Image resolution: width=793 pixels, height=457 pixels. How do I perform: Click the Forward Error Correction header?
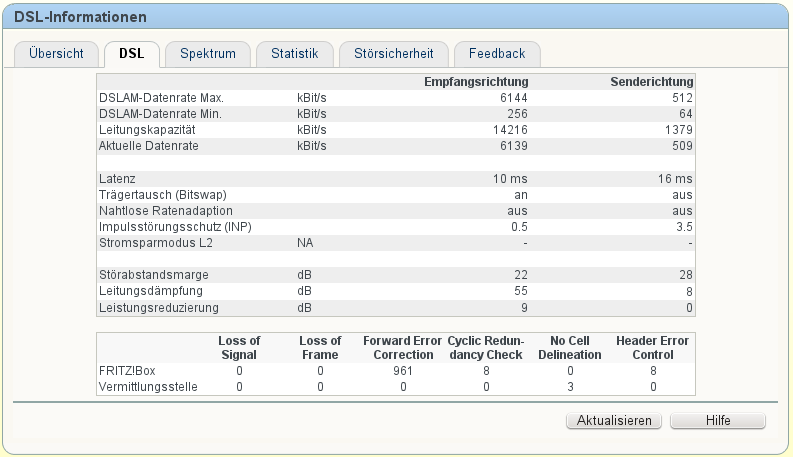point(403,348)
